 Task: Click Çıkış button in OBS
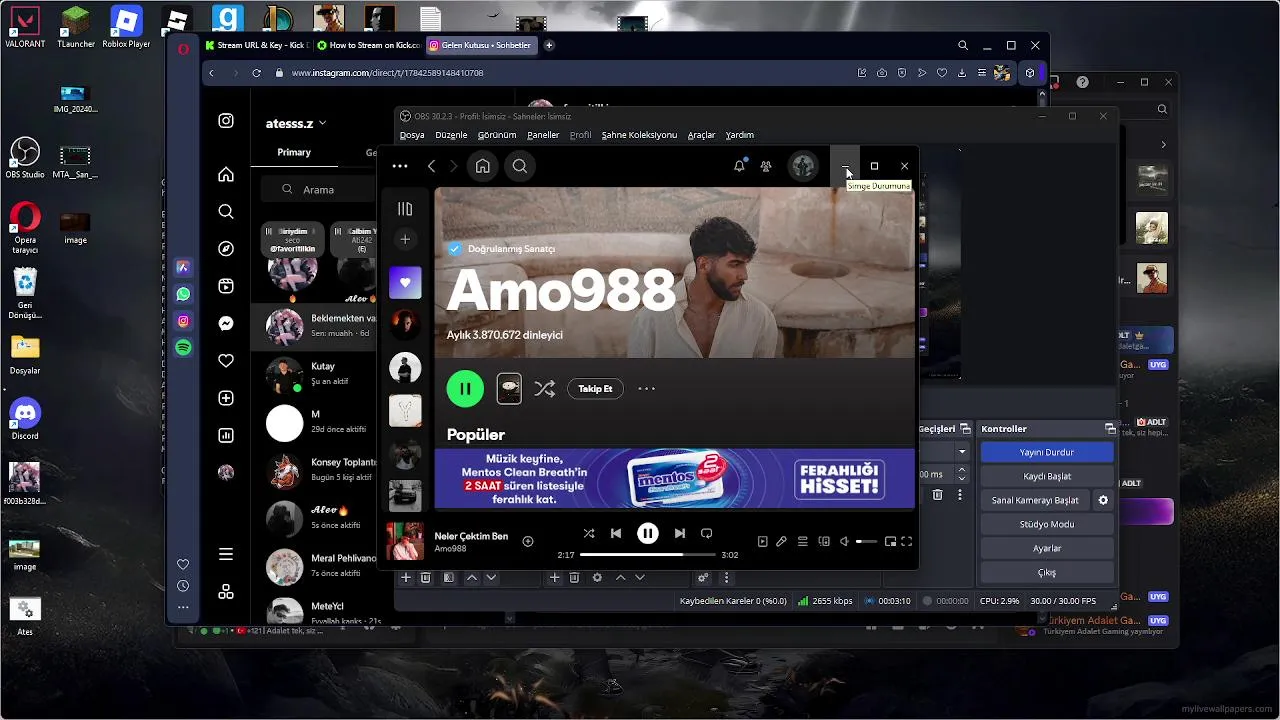pos(1047,572)
